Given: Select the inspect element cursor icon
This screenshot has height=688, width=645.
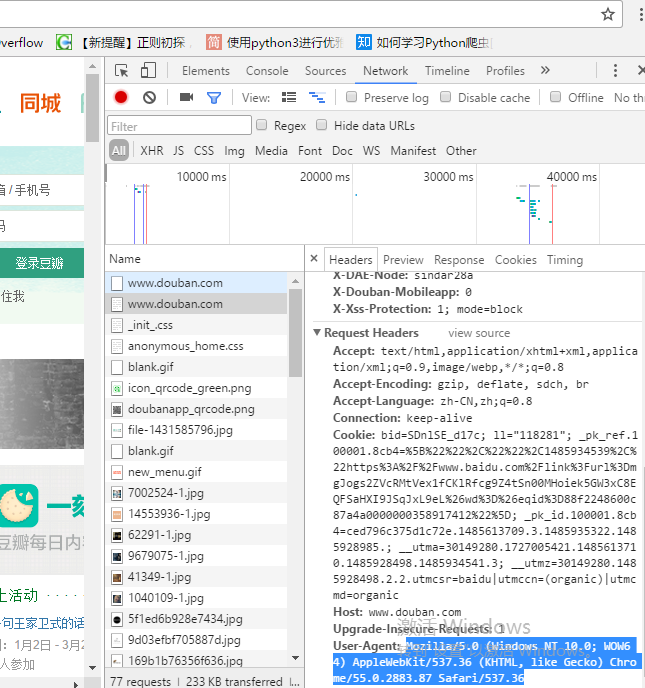Looking at the screenshot, I should (122, 71).
